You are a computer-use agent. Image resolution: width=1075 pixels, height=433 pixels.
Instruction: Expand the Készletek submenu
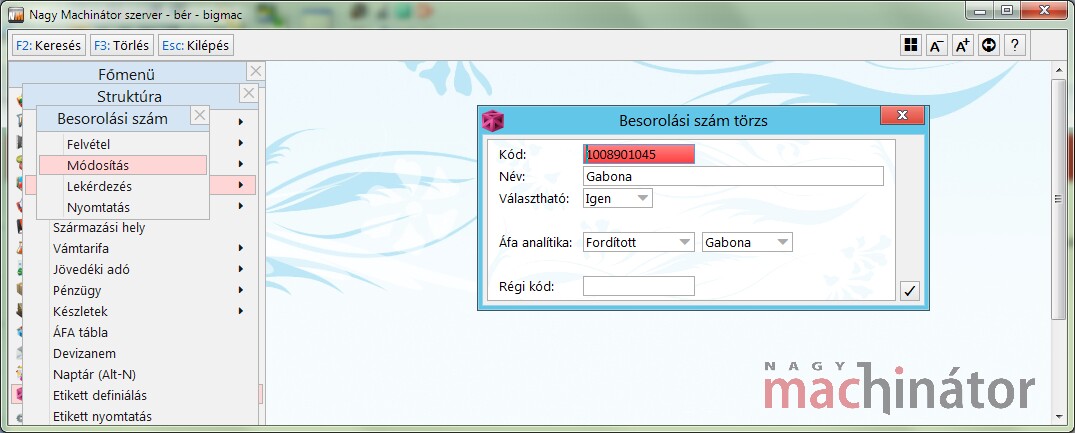241,312
